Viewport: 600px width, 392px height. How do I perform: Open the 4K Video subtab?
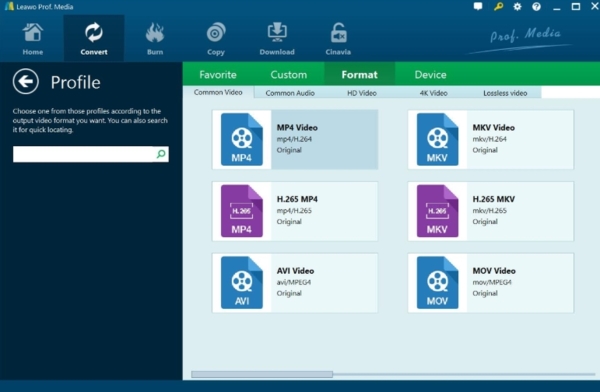[434, 93]
